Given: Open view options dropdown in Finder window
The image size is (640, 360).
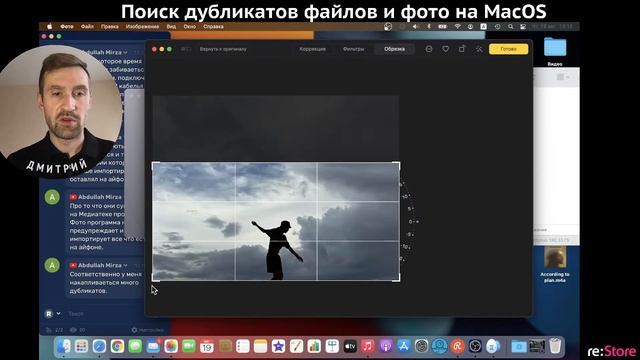Looking at the screenshot, I should [x=563, y=77].
